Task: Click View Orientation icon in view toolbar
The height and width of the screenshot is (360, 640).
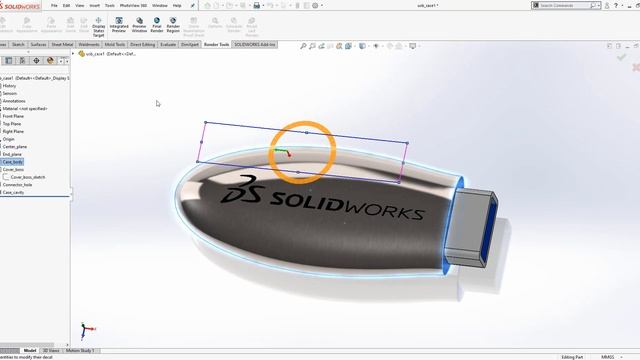Action: [348, 46]
